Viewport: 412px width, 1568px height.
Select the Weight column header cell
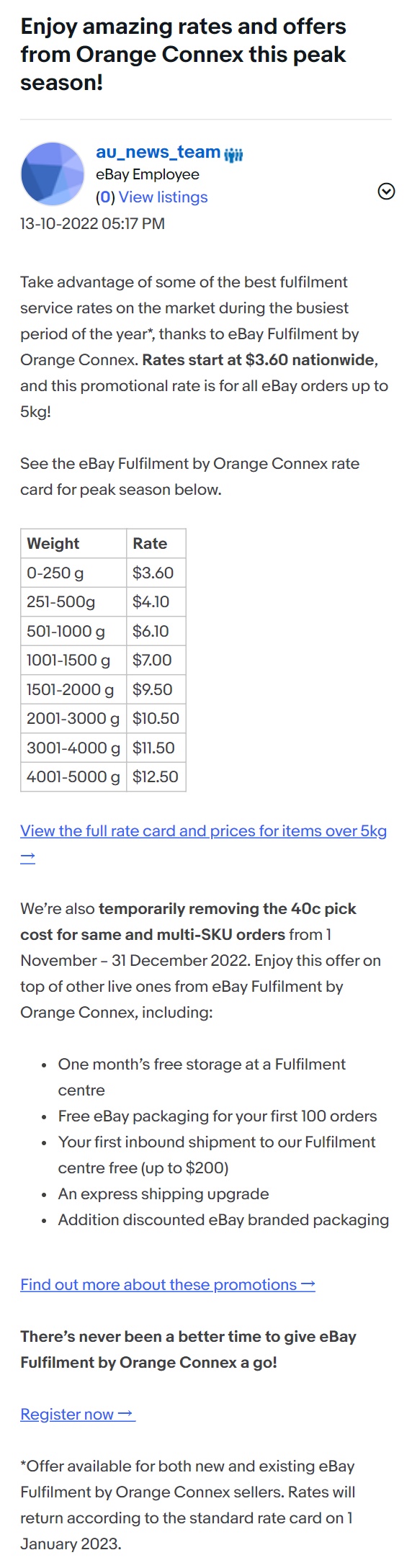click(x=73, y=544)
